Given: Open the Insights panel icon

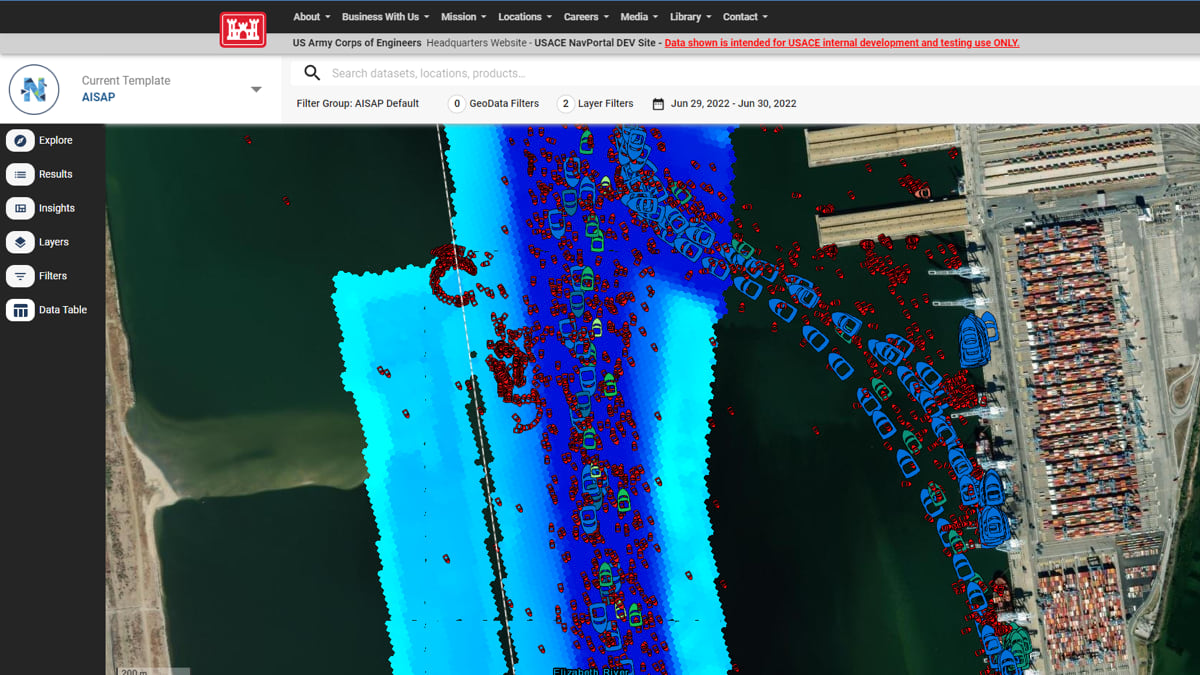Looking at the screenshot, I should 20,209.
